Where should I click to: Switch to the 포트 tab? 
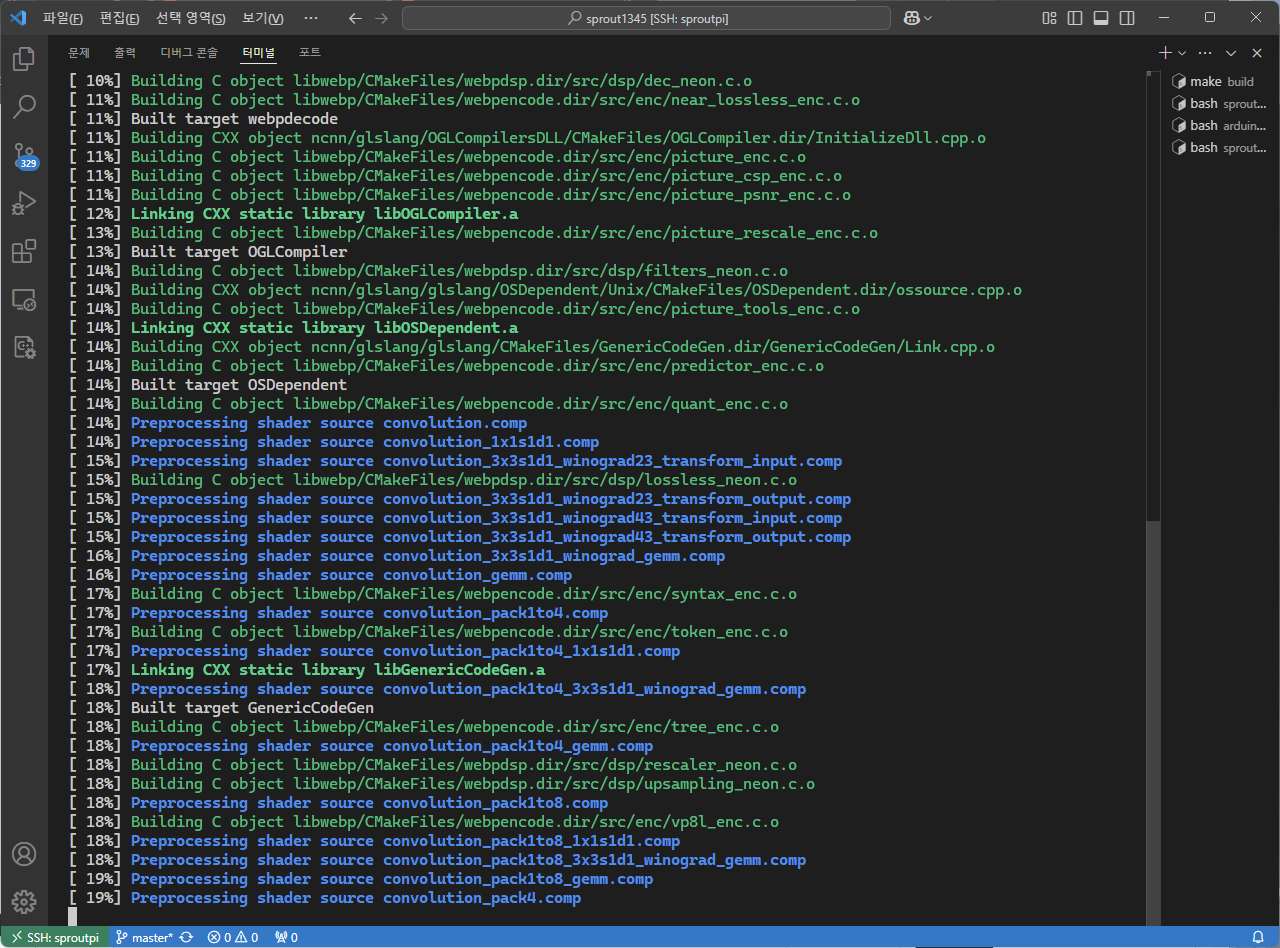tap(310, 52)
